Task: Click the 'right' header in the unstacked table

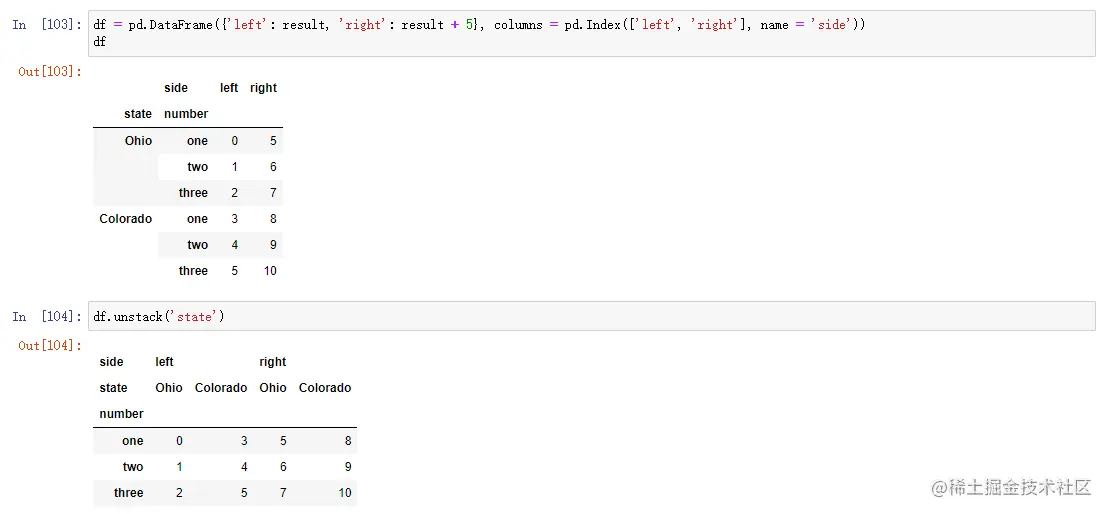Action: [272, 362]
